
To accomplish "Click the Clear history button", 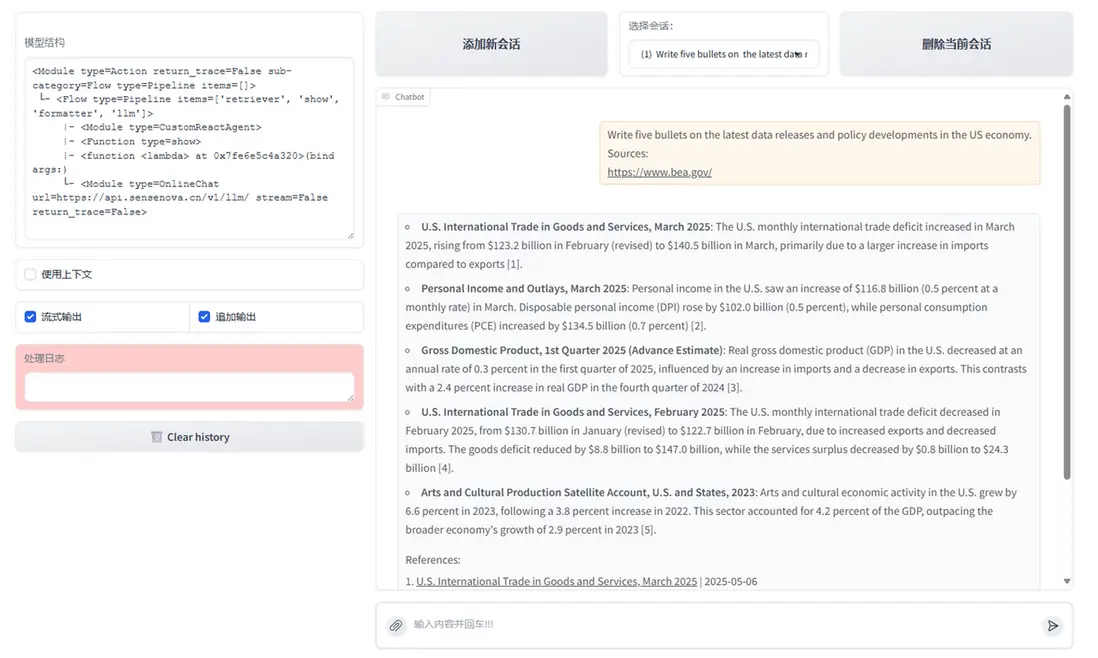I will 190,437.
